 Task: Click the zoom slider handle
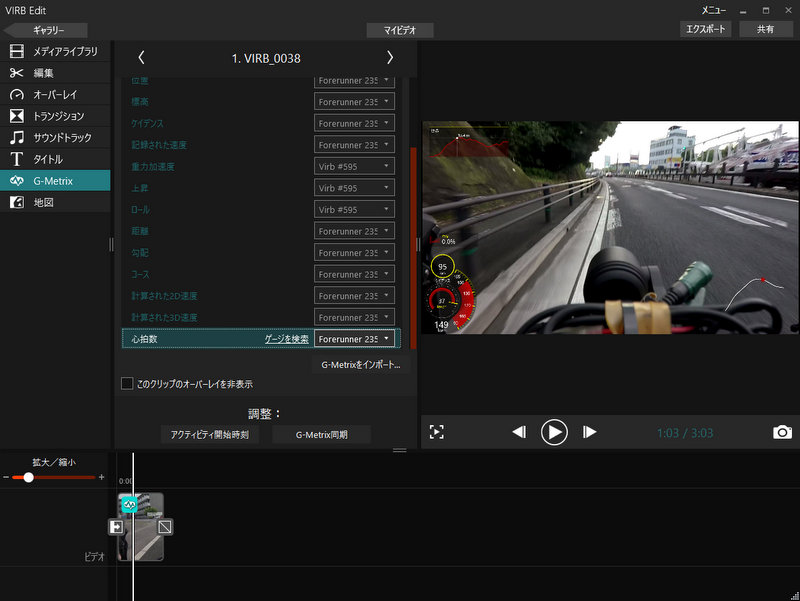coord(29,477)
